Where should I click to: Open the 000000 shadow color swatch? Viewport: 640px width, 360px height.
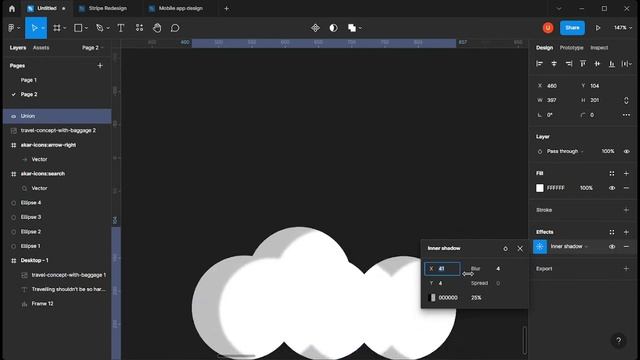pyautogui.click(x=432, y=298)
